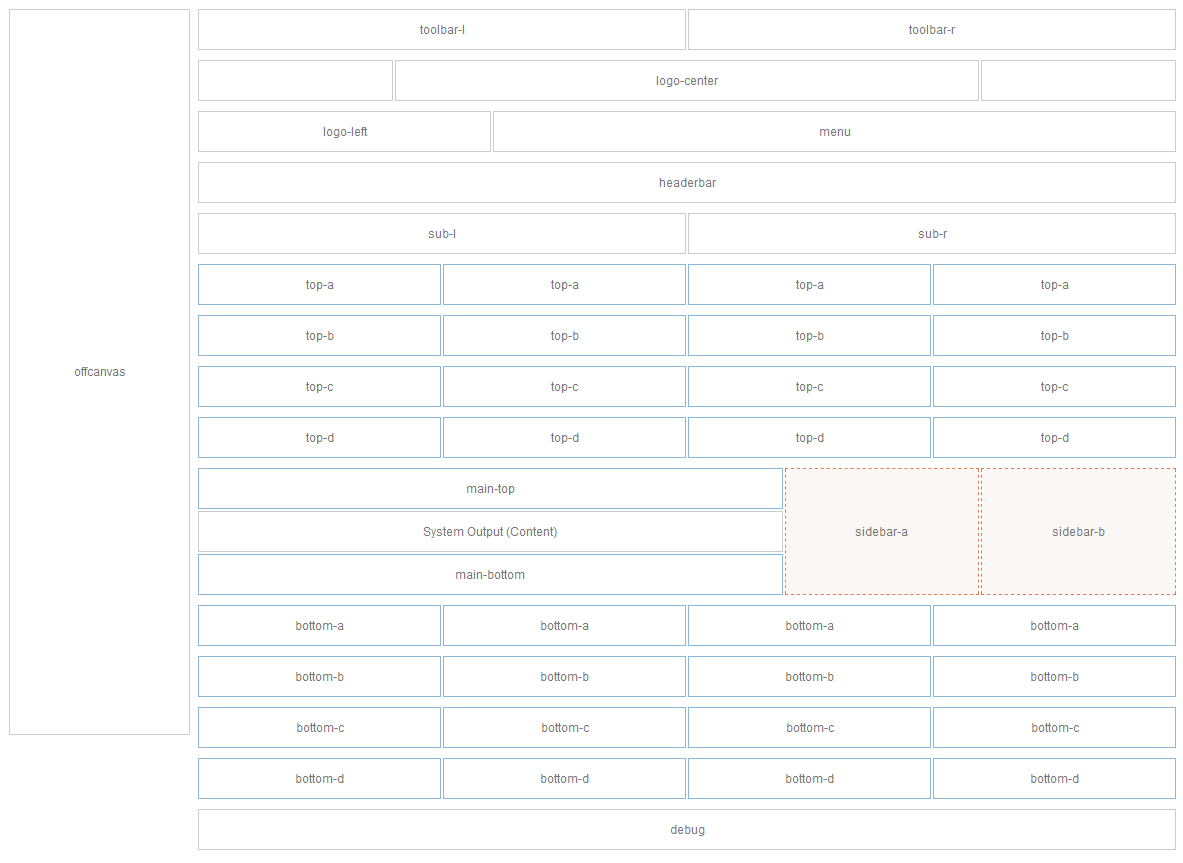Click the offcanvas panel
Image resolution: width=1183 pixels, height=863 pixels.
point(99,371)
